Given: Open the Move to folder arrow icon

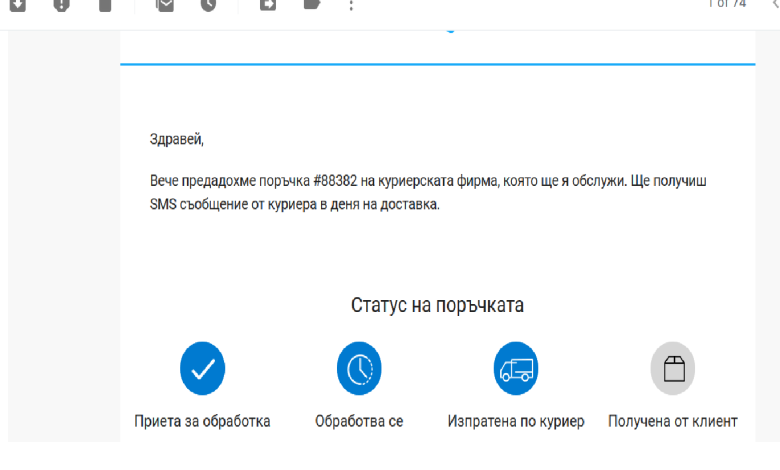Looking at the screenshot, I should [x=268, y=5].
